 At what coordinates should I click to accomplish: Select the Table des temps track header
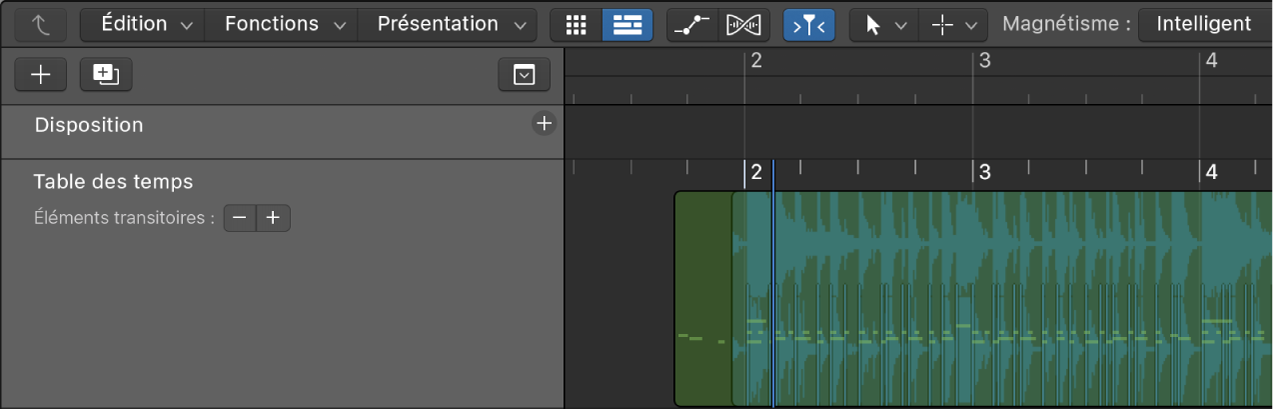[x=113, y=182]
